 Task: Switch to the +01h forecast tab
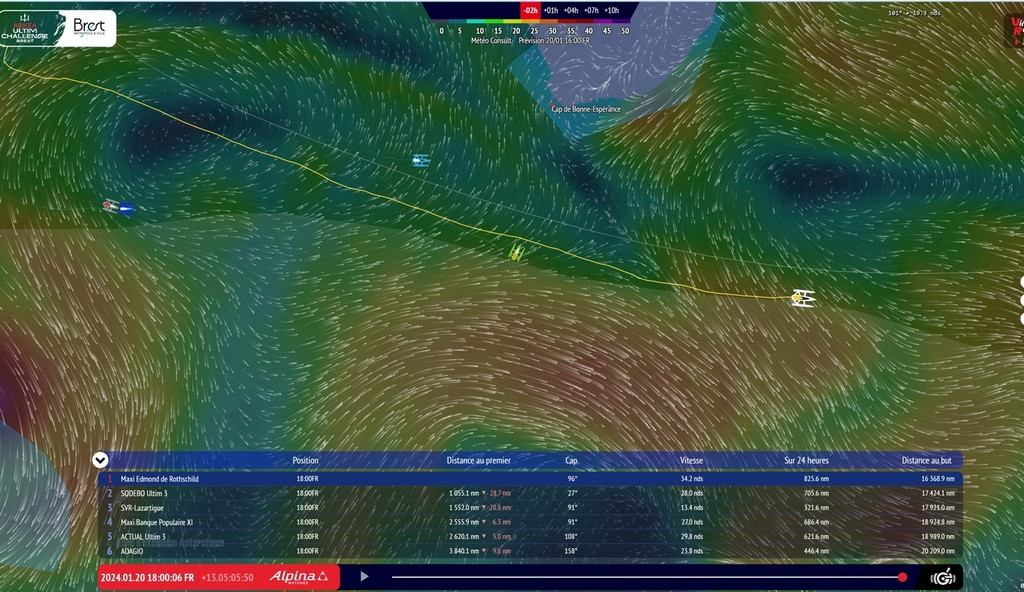[x=551, y=10]
